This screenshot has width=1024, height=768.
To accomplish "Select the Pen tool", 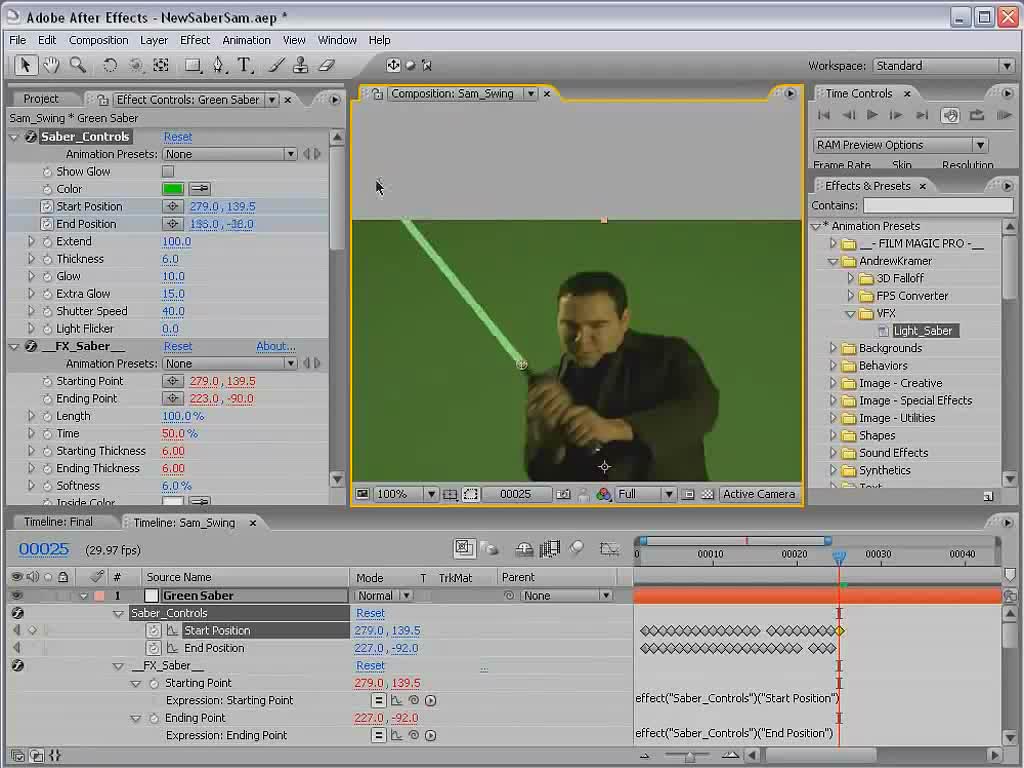I will click(x=218, y=65).
